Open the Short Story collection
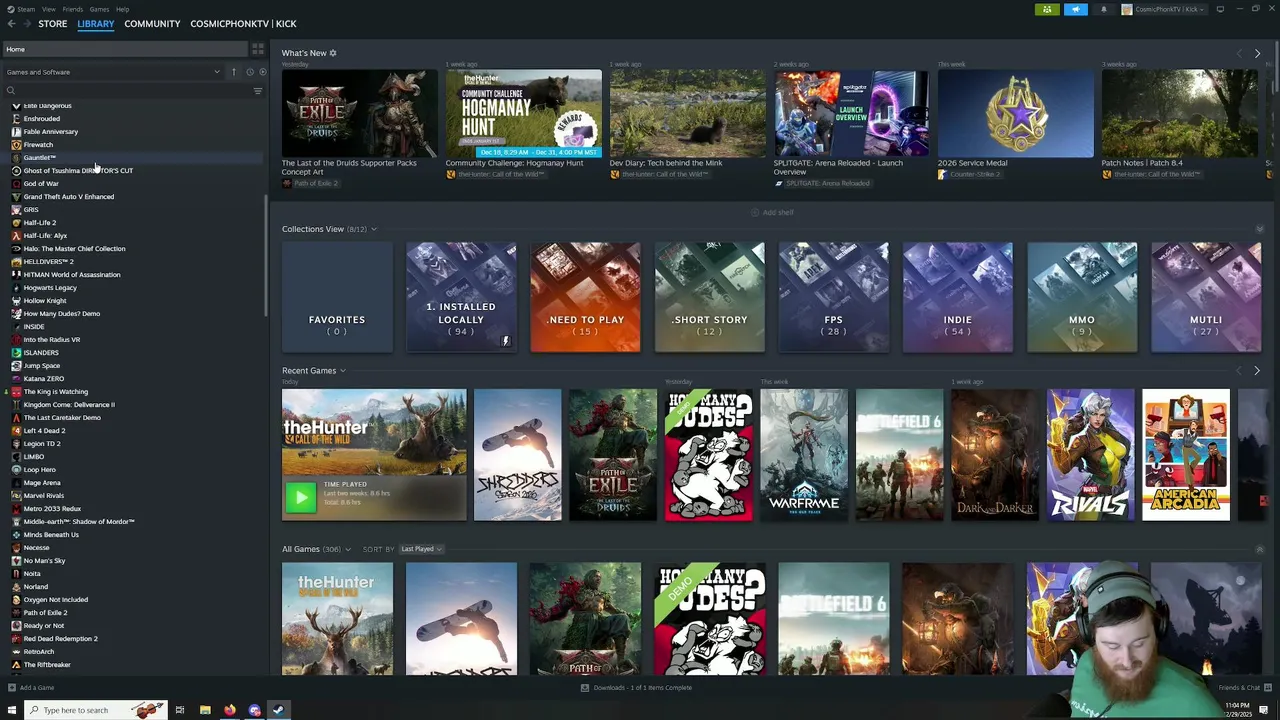 click(709, 297)
